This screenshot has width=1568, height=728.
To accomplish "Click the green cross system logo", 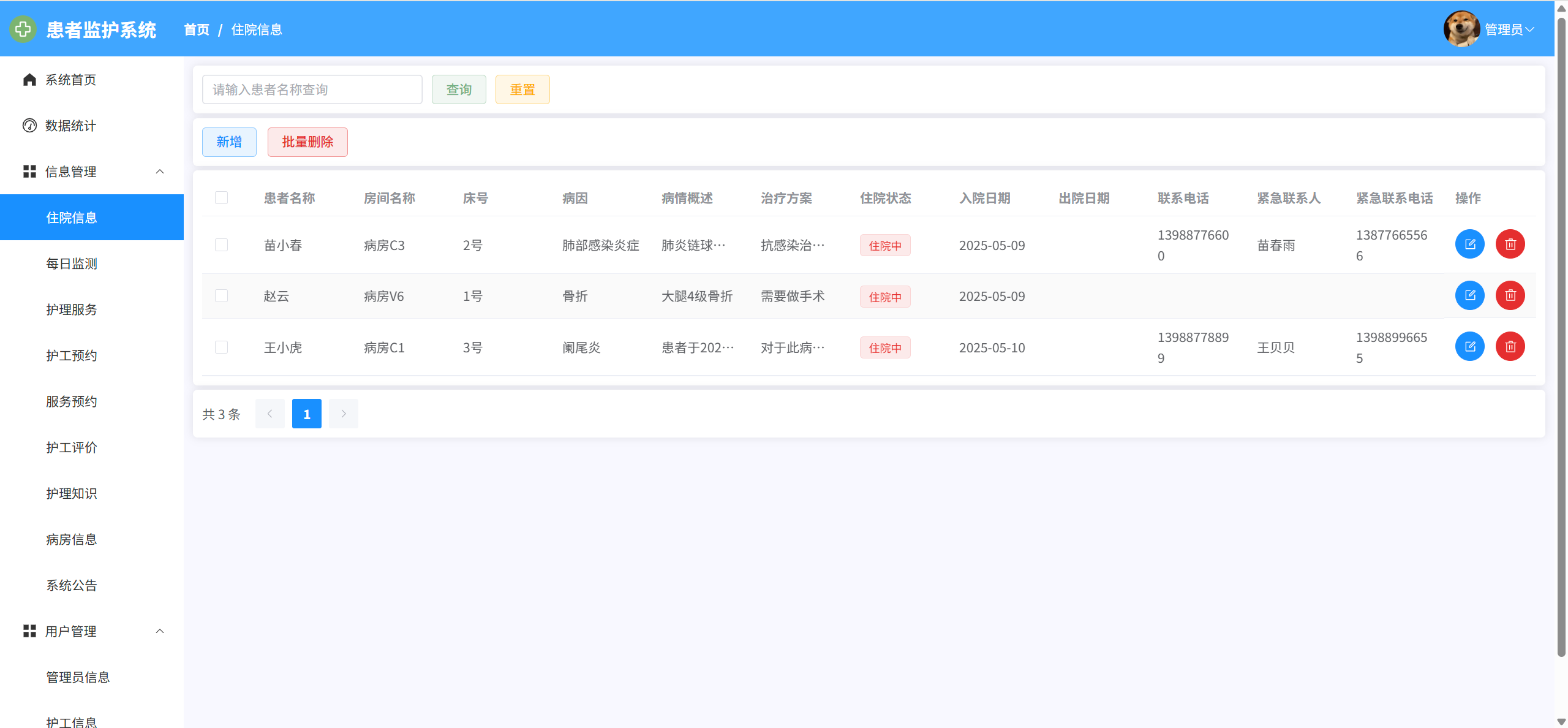I will tap(23, 29).
